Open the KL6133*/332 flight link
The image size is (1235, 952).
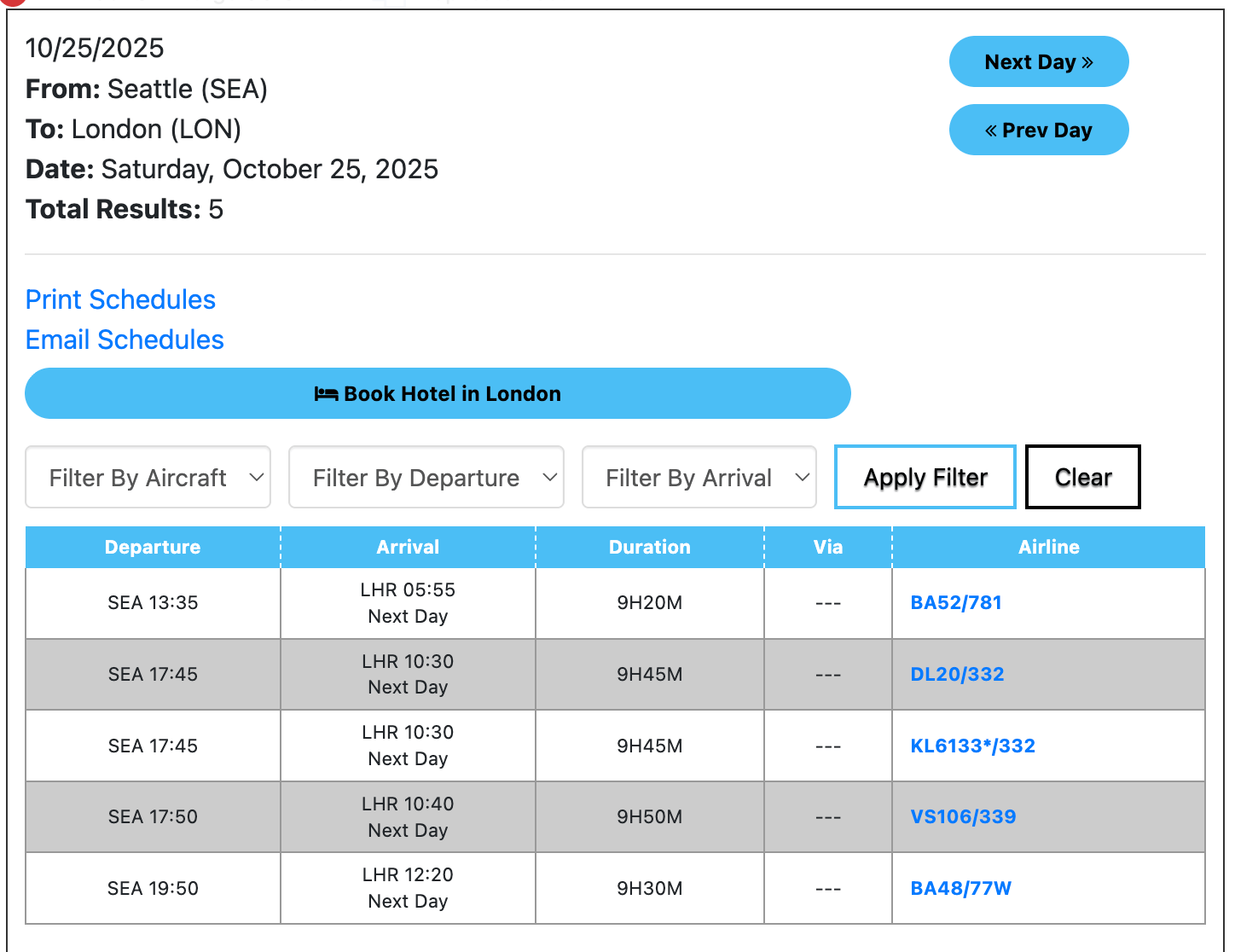pos(972,746)
